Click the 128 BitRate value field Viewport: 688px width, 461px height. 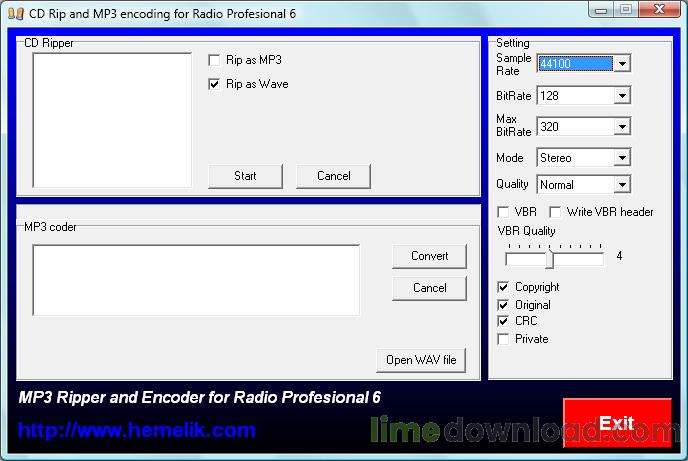(x=575, y=96)
